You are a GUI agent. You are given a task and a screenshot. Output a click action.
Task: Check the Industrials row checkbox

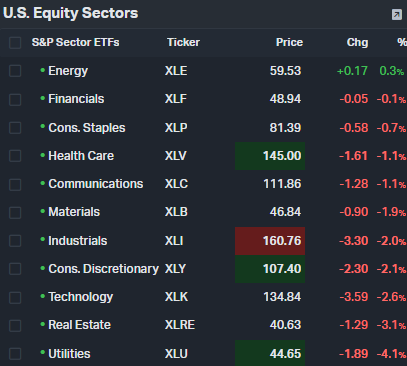pyautogui.click(x=15, y=241)
